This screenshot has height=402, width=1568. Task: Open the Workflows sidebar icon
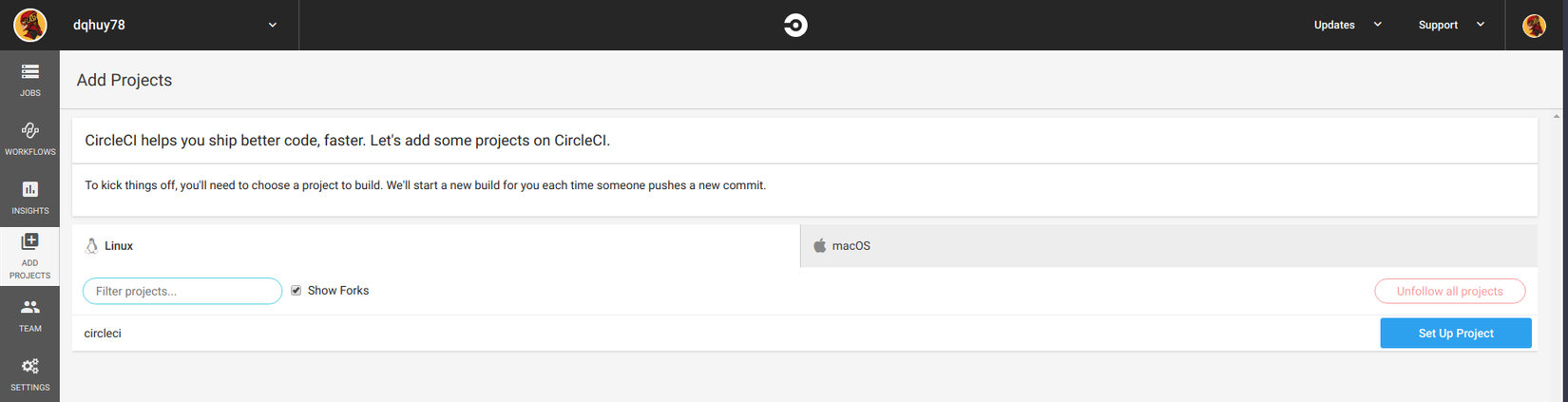(x=29, y=131)
